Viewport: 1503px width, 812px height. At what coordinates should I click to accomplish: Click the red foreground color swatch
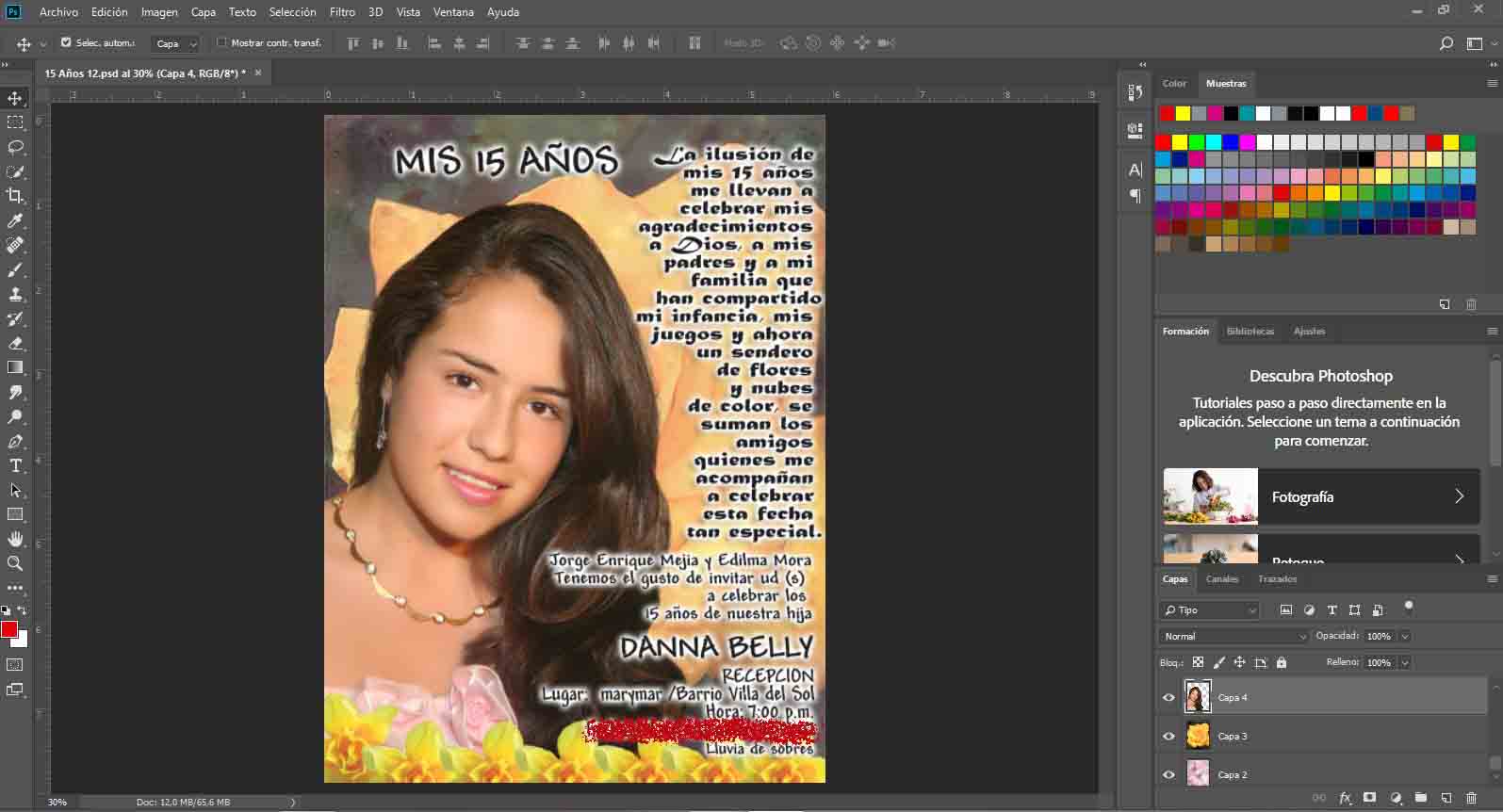9,630
